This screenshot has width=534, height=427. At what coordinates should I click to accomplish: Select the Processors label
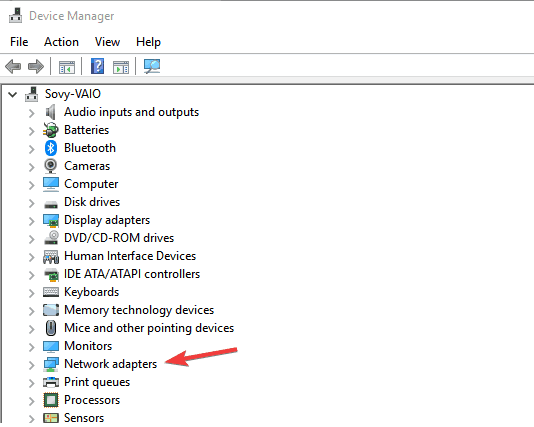point(92,400)
